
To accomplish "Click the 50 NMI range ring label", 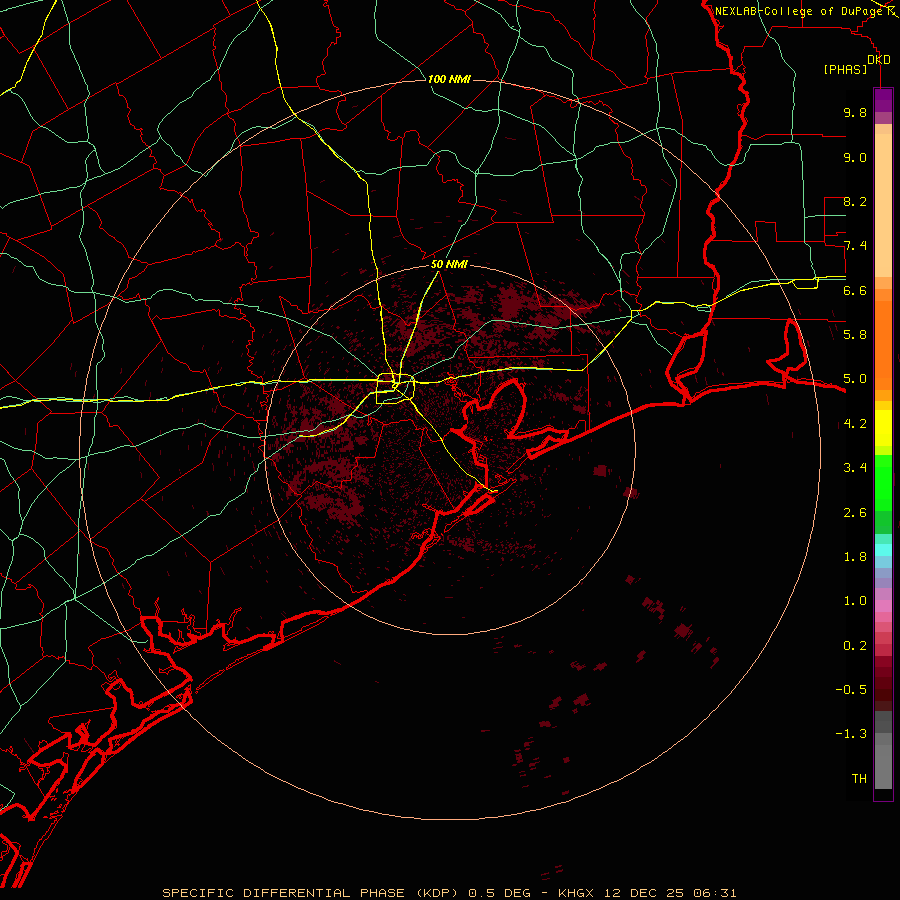I will (x=449, y=264).
